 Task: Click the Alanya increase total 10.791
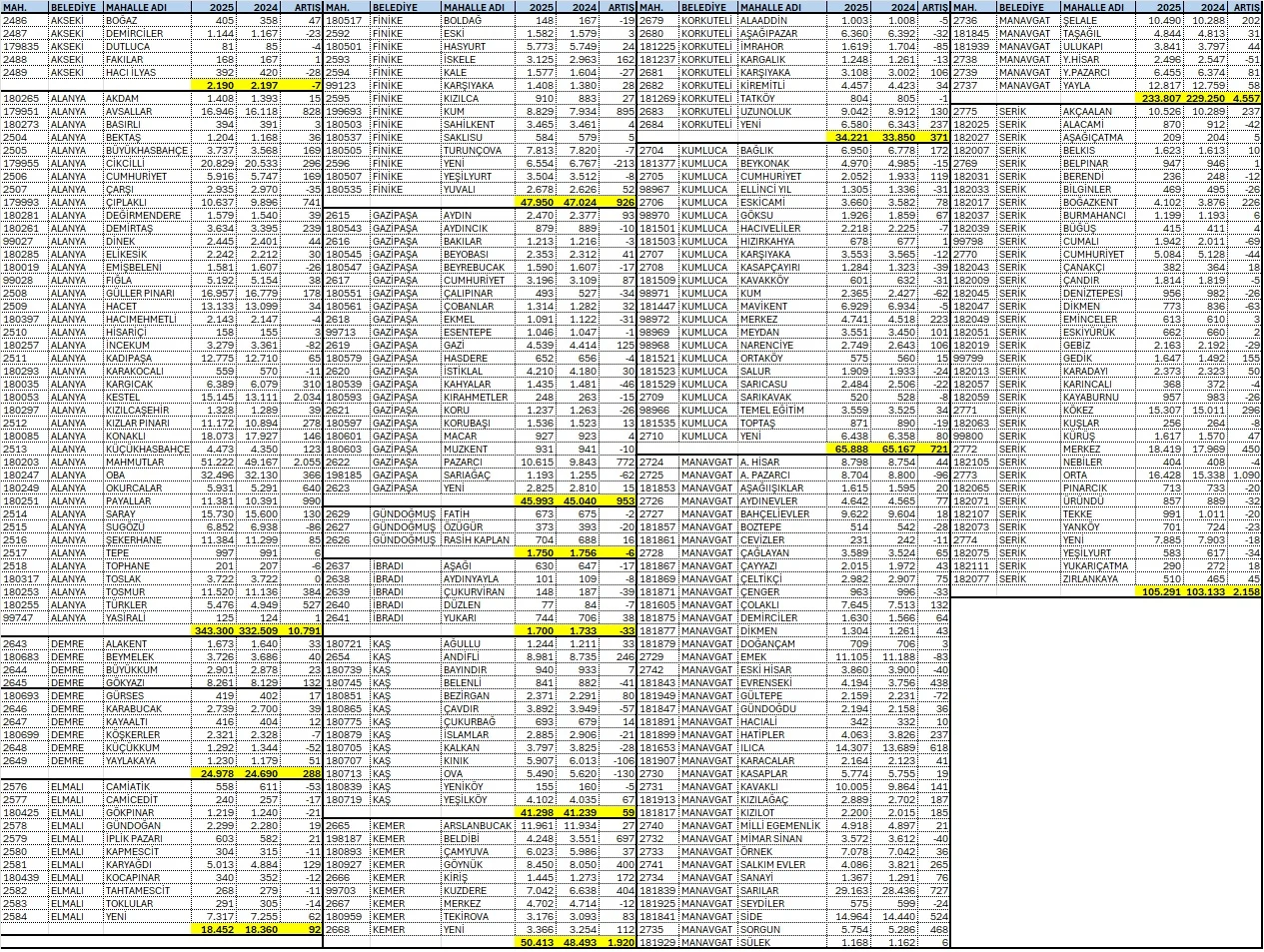(x=304, y=631)
